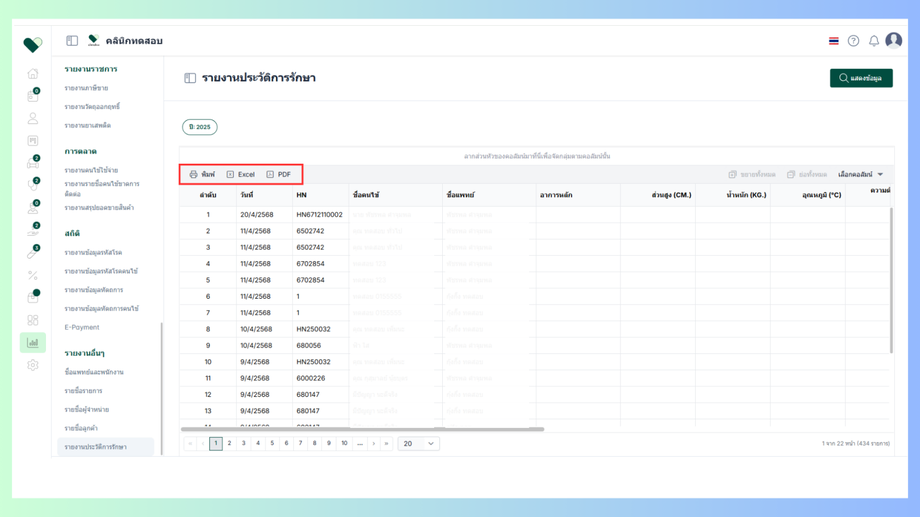Select the highlighted bar chart reports icon
This screenshot has width=920, height=517.
[x=33, y=343]
